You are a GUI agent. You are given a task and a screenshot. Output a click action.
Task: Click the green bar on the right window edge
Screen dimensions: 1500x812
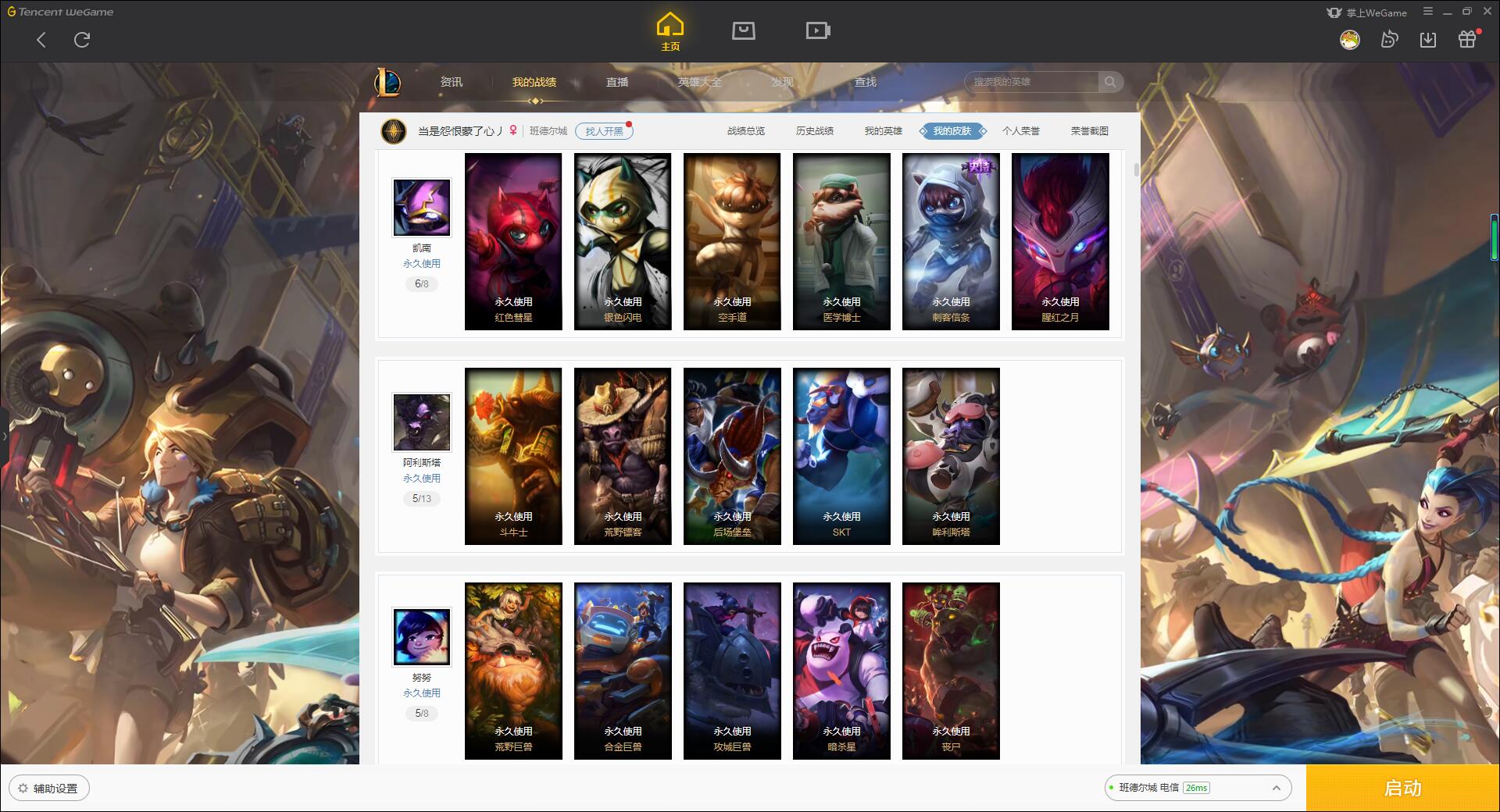click(1495, 237)
